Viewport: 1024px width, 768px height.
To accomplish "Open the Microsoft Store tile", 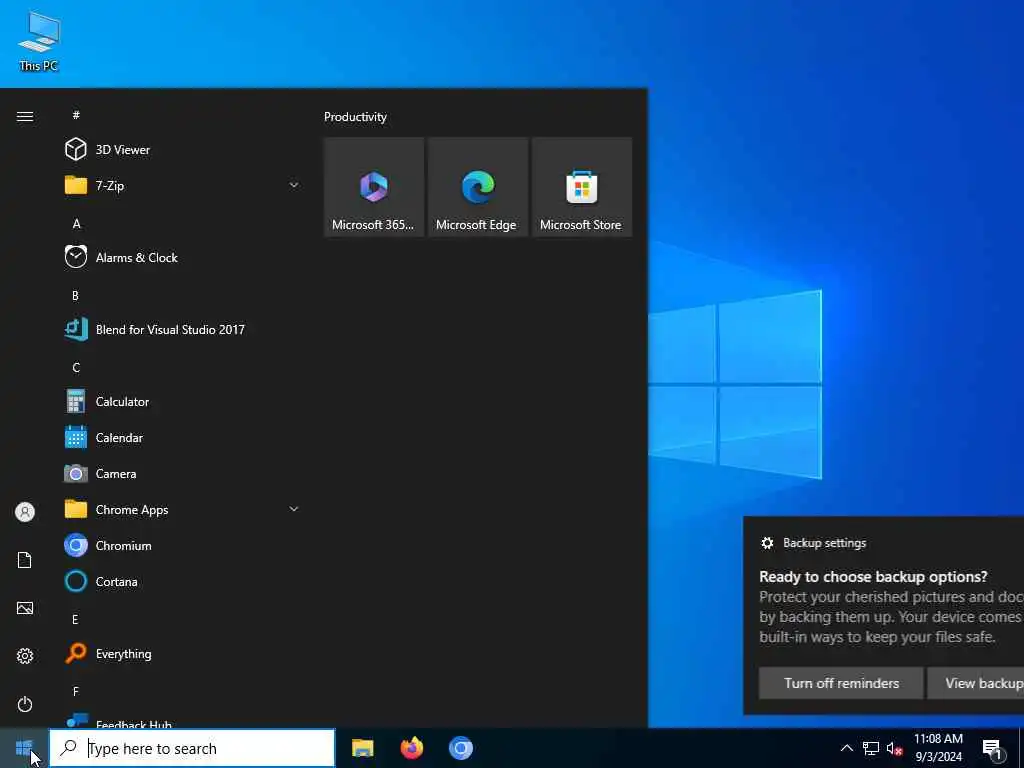I will 581,187.
